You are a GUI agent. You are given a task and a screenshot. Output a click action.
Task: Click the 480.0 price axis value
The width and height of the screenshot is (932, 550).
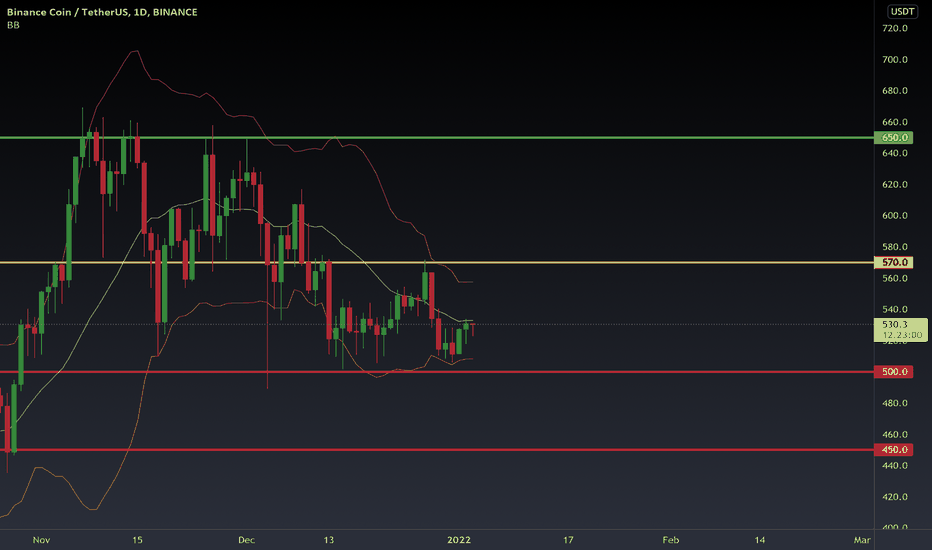coord(895,403)
